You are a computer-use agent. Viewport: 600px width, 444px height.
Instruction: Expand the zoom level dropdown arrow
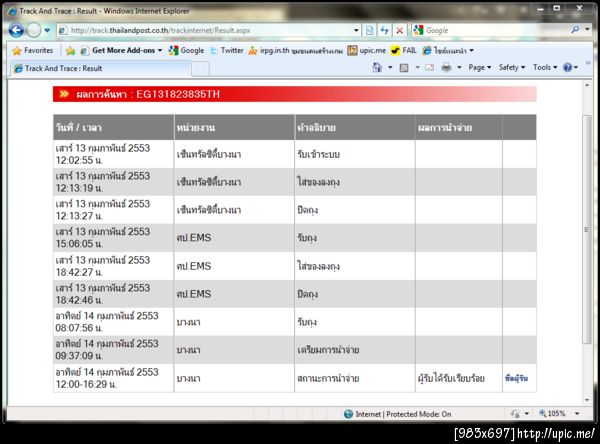pyautogui.click(x=577, y=413)
